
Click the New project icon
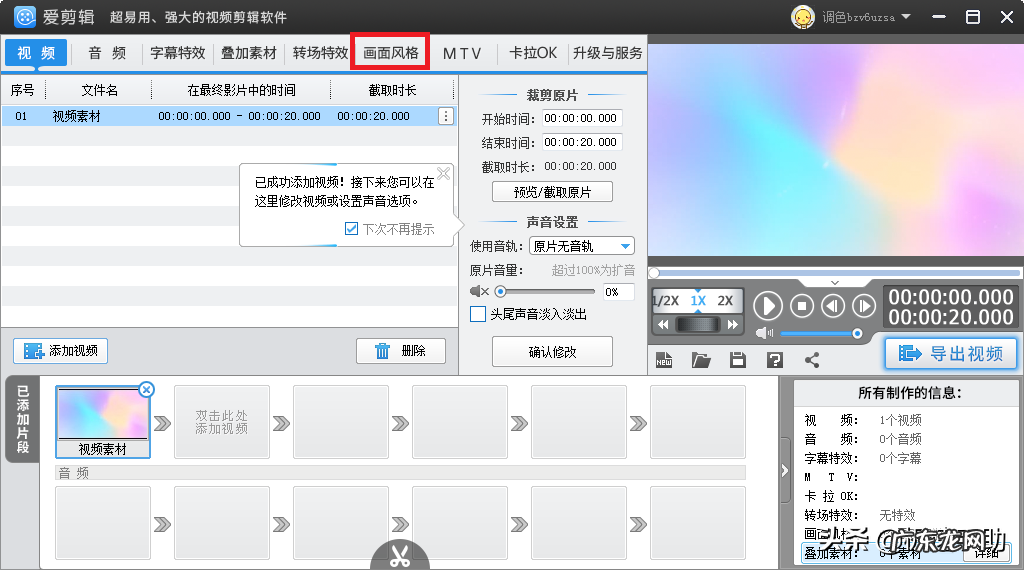coord(665,360)
